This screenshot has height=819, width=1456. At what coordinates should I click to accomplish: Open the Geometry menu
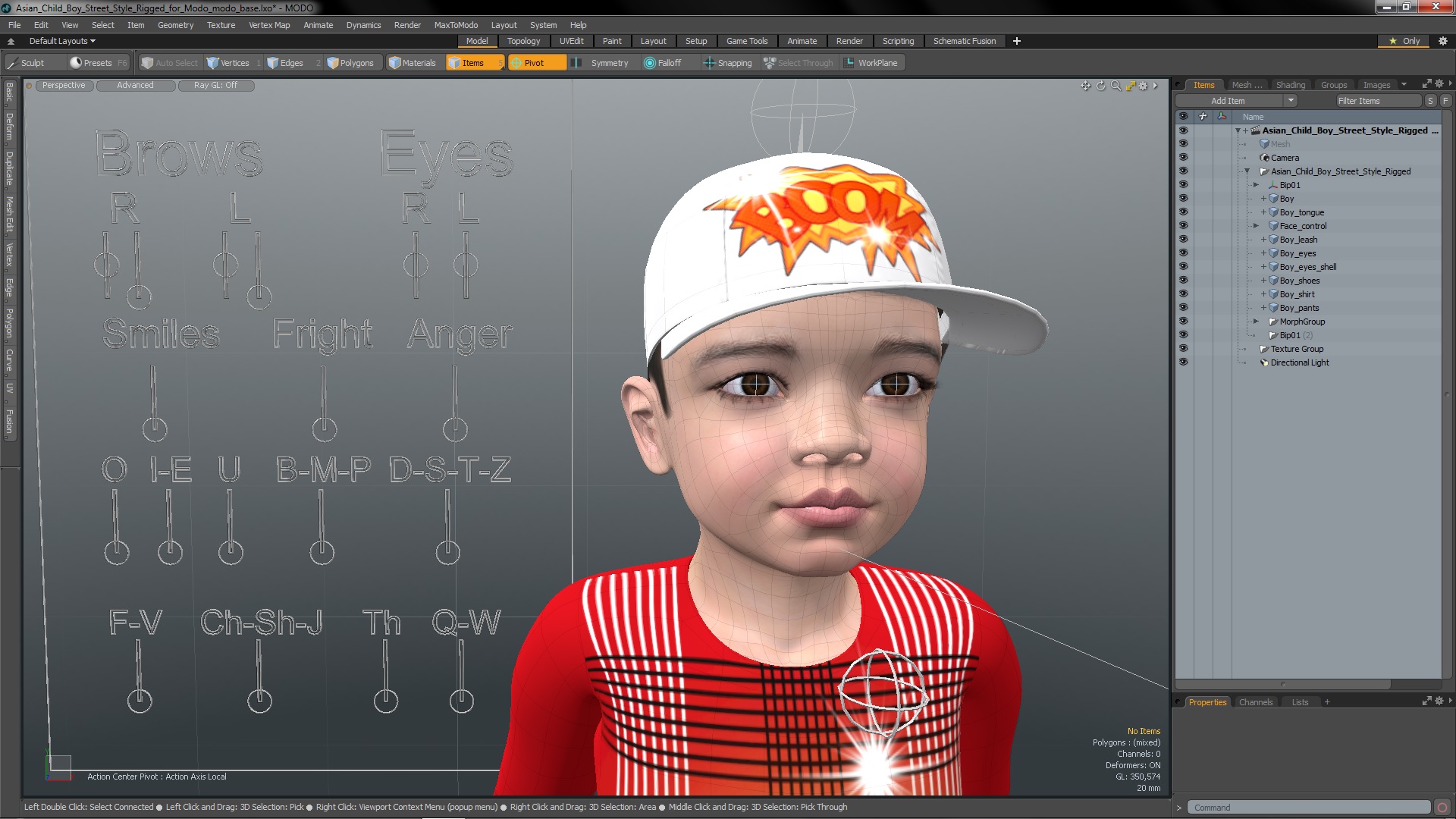(x=175, y=25)
